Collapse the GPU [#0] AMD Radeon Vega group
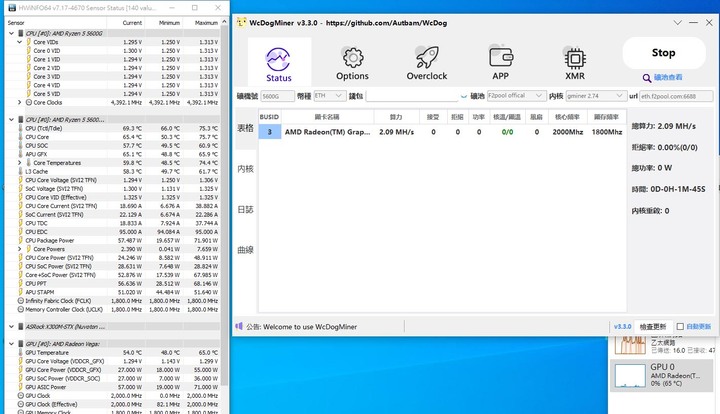The height and width of the screenshot is (414, 720). 11,343
